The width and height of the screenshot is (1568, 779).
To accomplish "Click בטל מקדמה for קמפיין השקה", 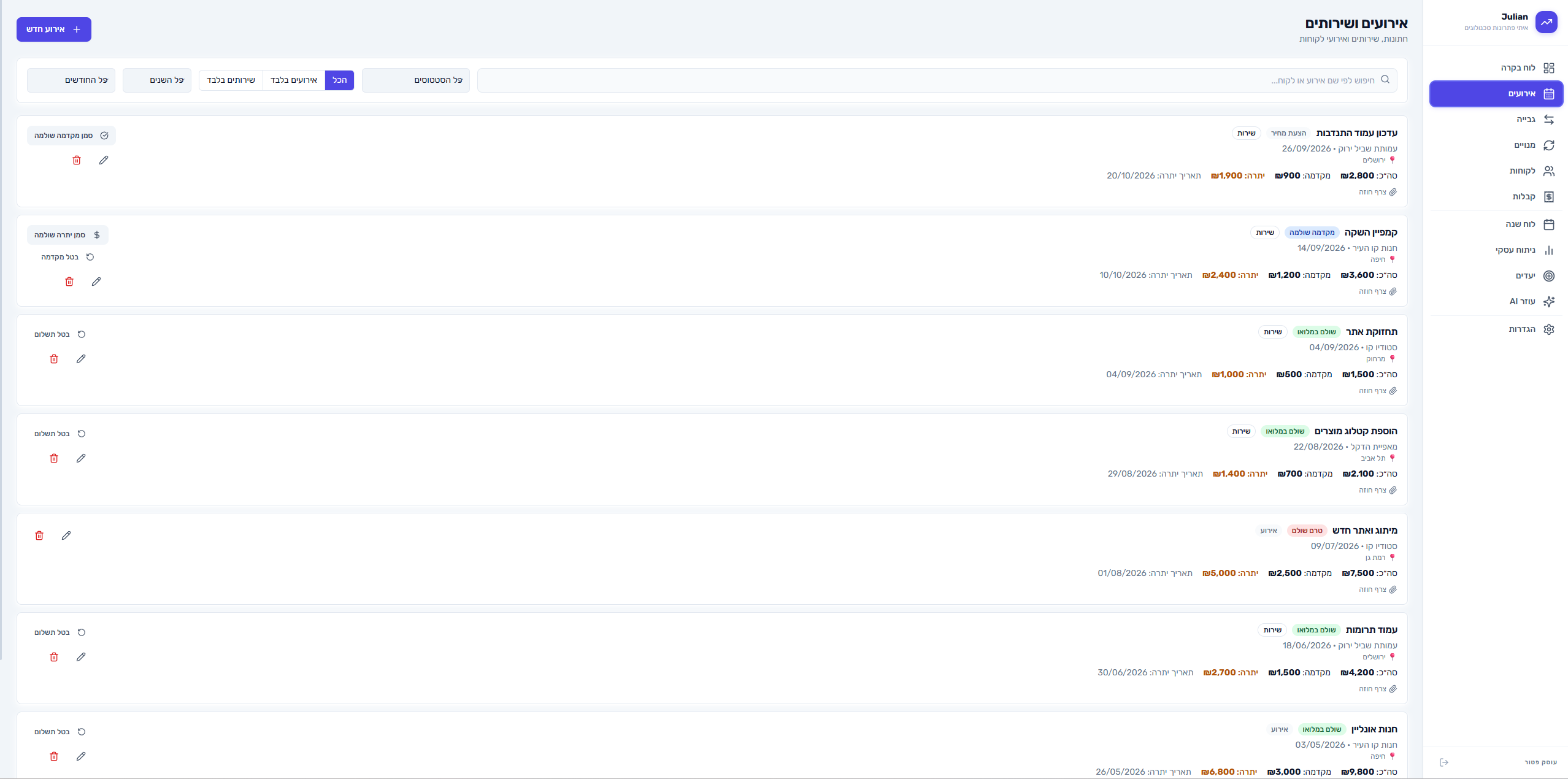I will [67, 257].
